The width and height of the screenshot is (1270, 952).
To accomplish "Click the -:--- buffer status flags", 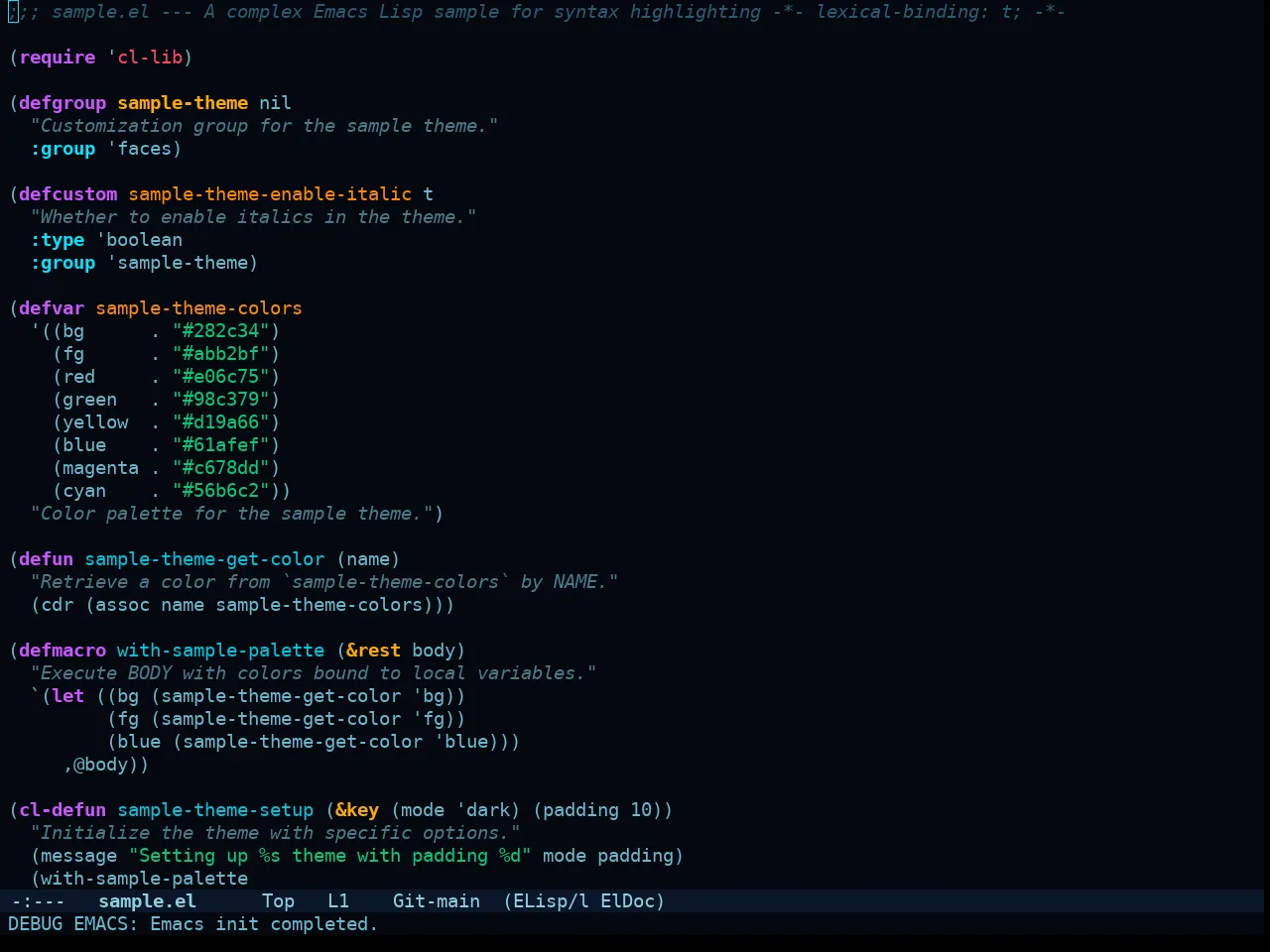I will coord(38,900).
